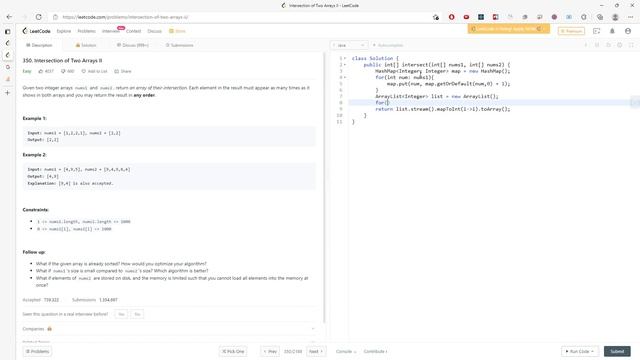This screenshot has height=360, width=640.
Task: Toggle the Autocomplete option
Action: coord(388,45)
